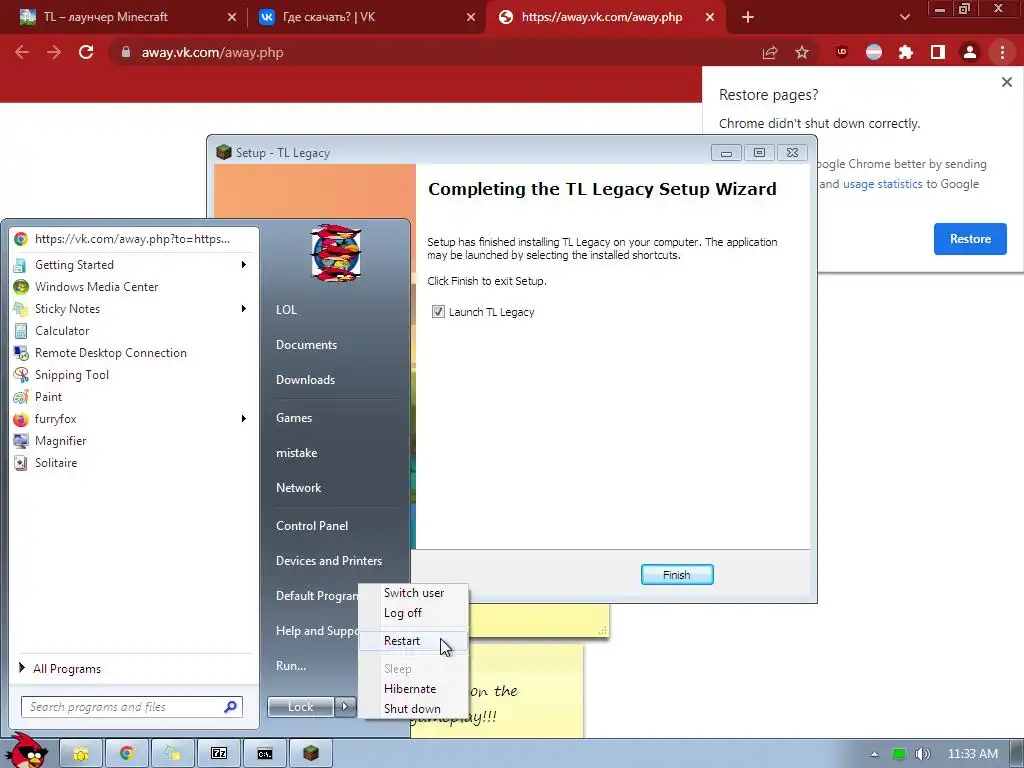Open Games from Start menu
This screenshot has height=768, width=1024.
pyautogui.click(x=294, y=418)
